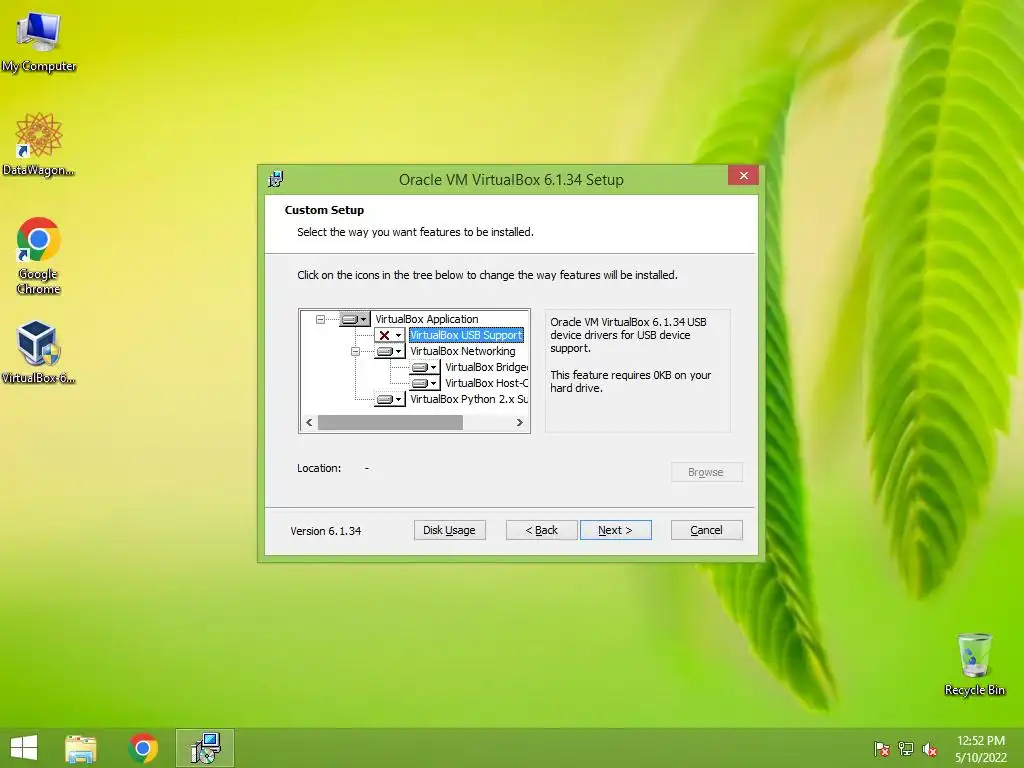The image size is (1024, 768).
Task: Select the Google Chrome desktop shortcut
Action: coord(39,256)
